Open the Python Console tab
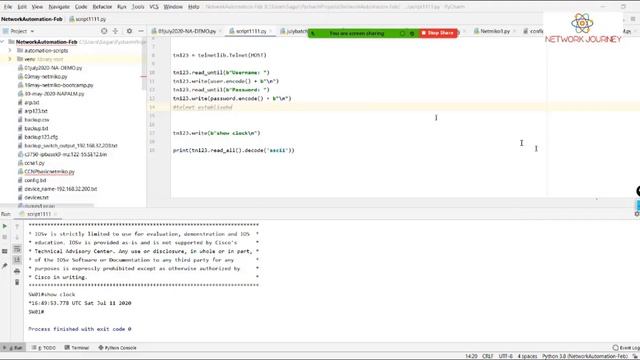The height and width of the screenshot is (360, 640). point(118,348)
